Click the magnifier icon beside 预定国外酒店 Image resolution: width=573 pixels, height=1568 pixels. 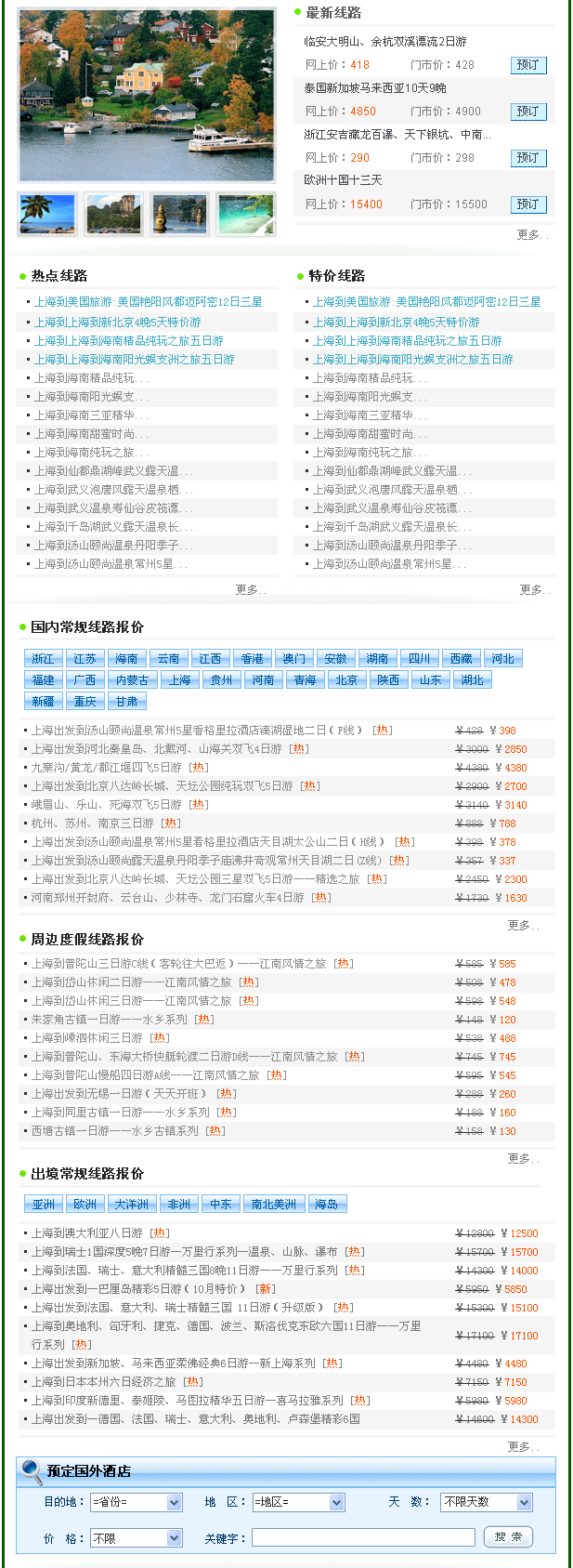[x=32, y=1469]
